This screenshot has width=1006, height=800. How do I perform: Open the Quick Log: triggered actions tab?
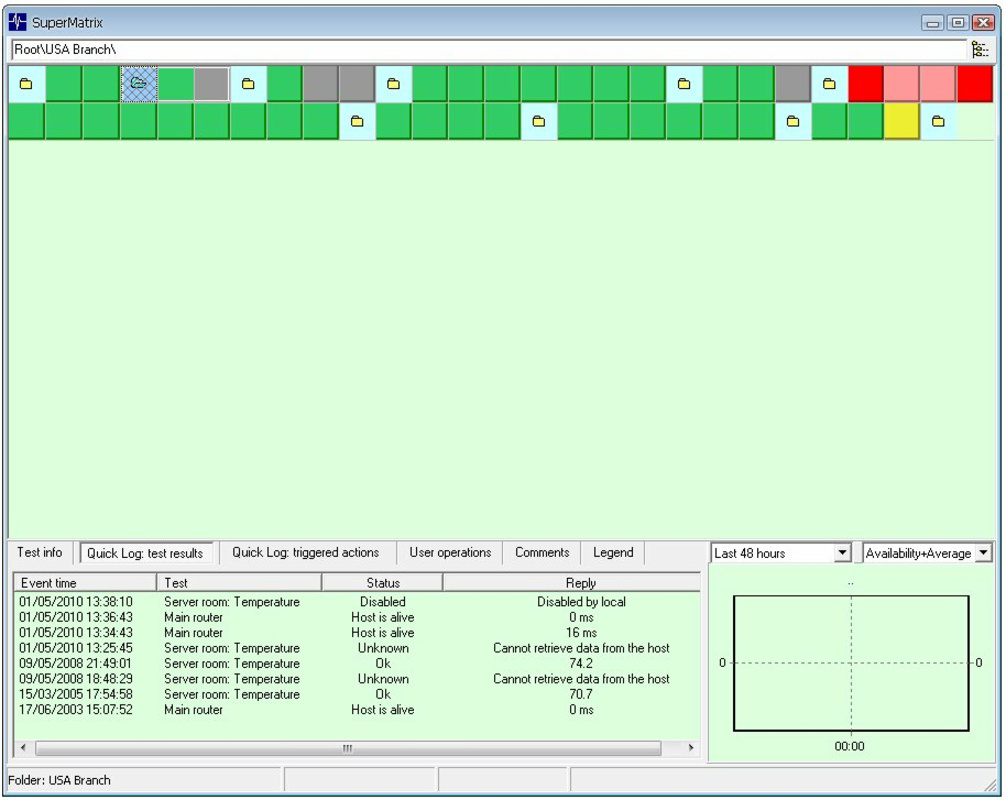point(305,553)
